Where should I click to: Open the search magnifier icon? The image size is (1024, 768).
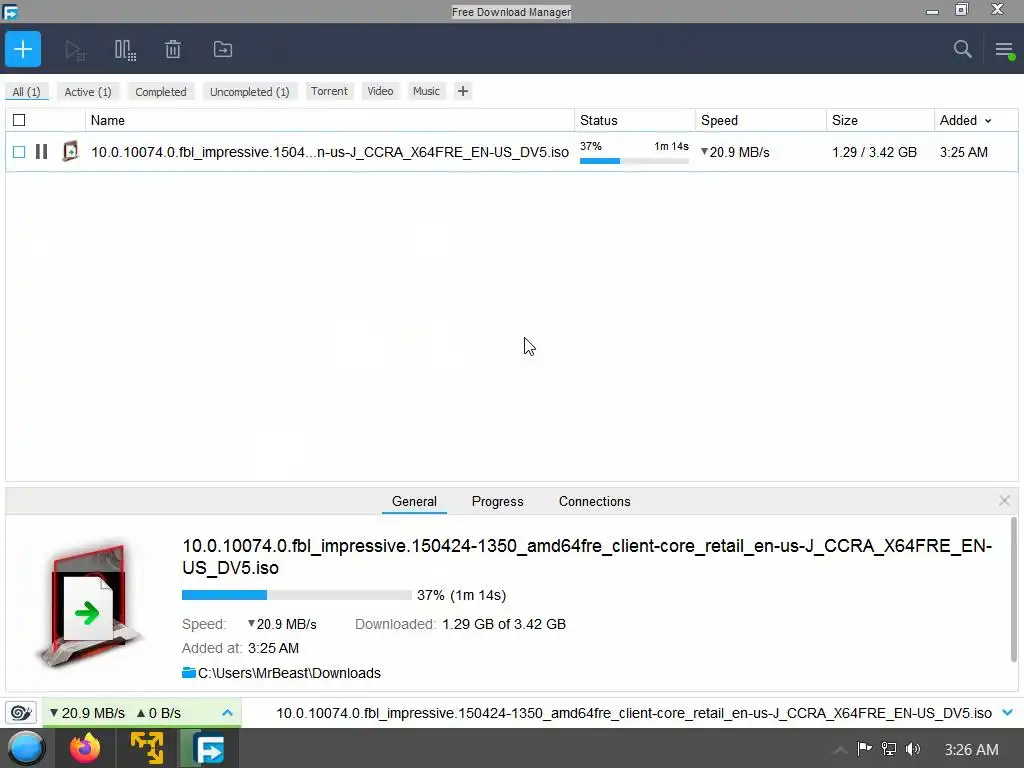[x=962, y=49]
